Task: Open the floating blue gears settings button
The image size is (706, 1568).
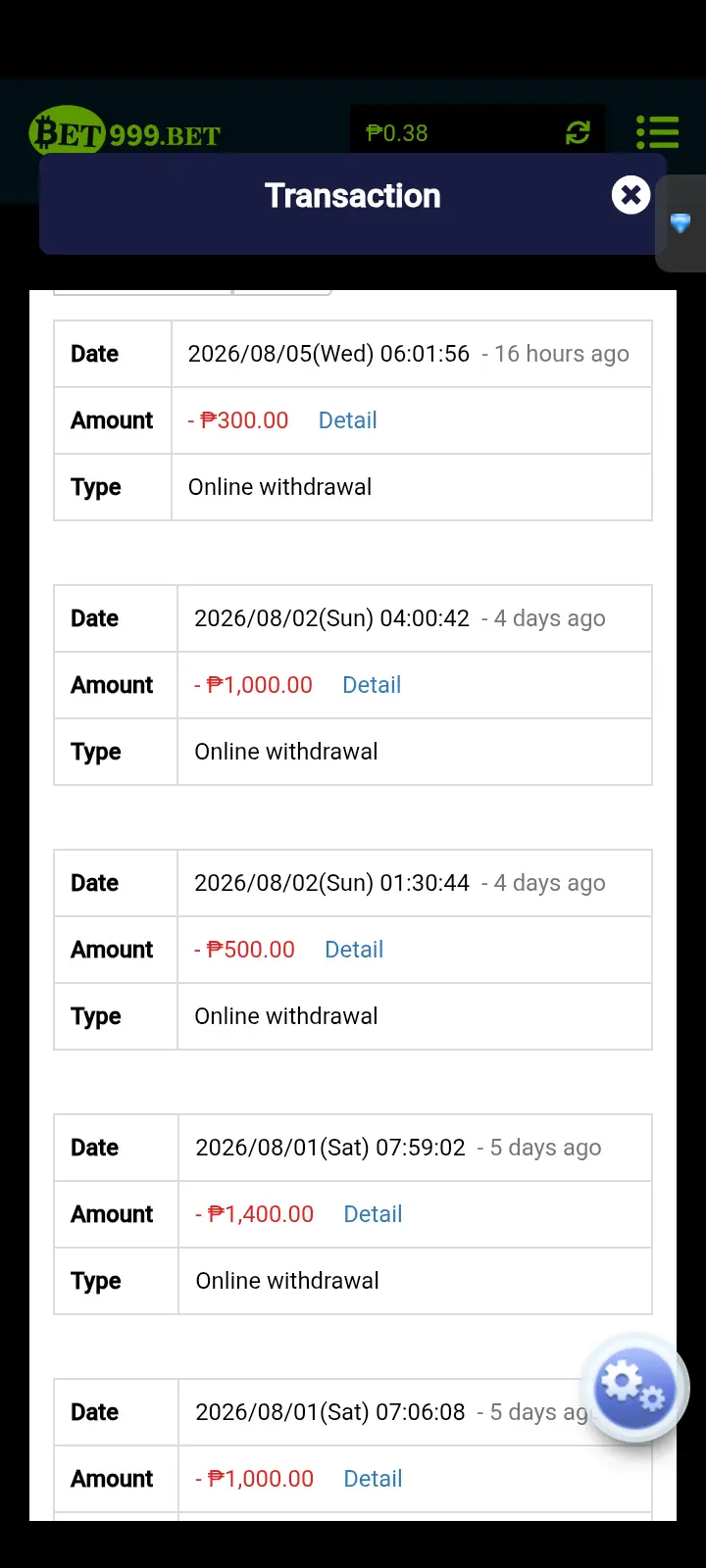Action: (x=635, y=1388)
